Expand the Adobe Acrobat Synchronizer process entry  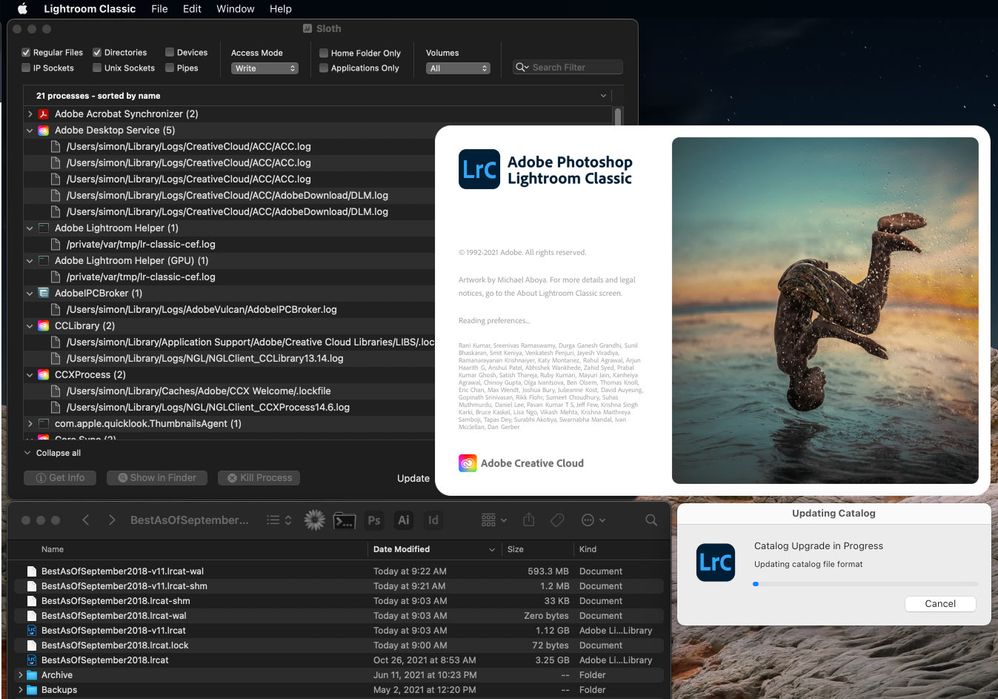(x=31, y=113)
